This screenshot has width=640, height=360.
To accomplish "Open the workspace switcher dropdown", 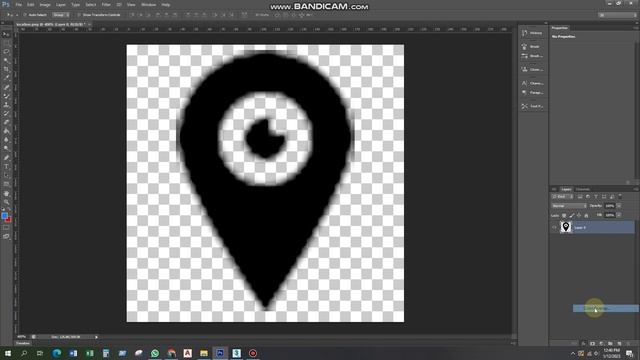I will tap(618, 15).
